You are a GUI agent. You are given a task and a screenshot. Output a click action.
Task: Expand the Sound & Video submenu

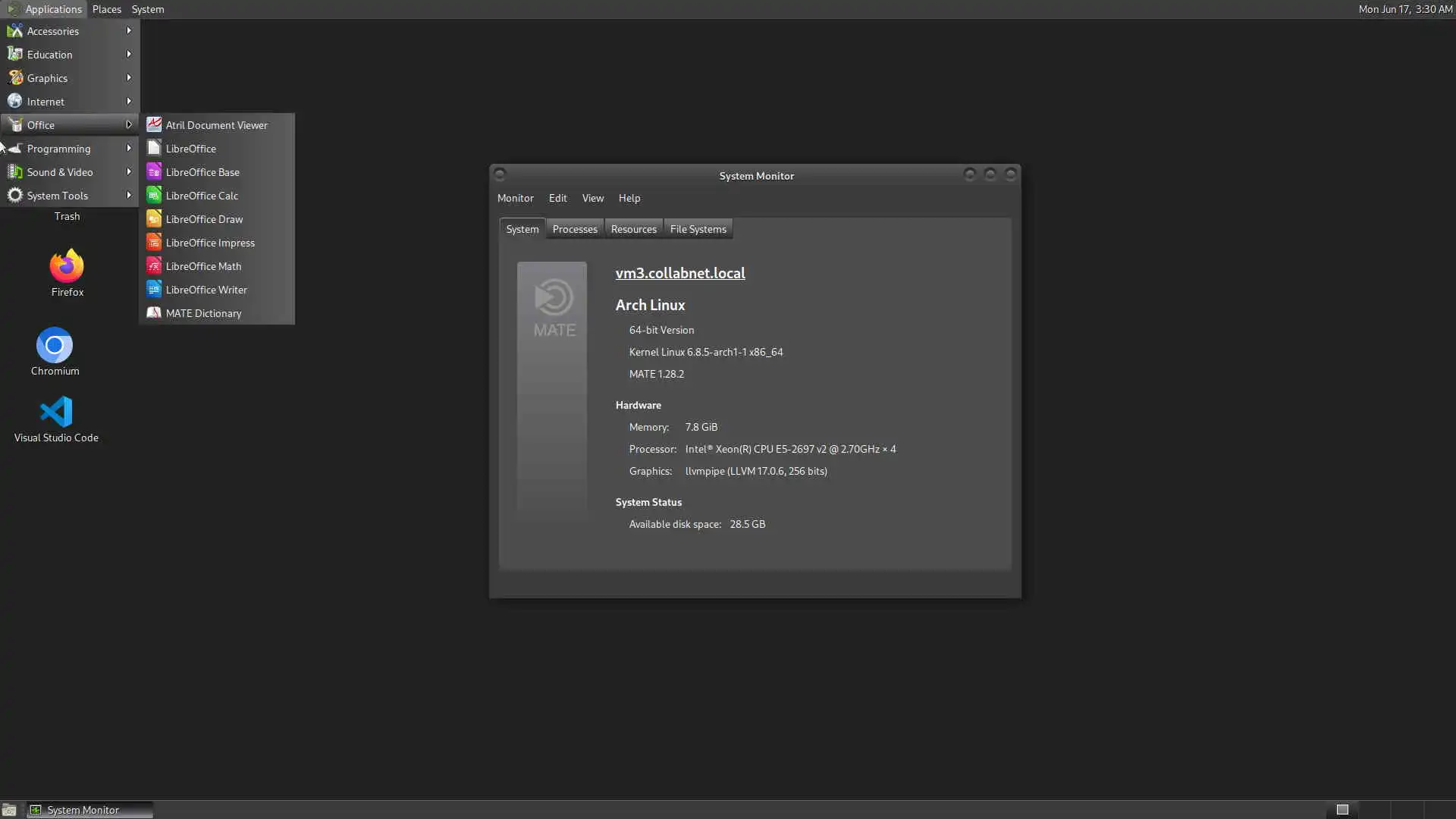[x=60, y=172]
